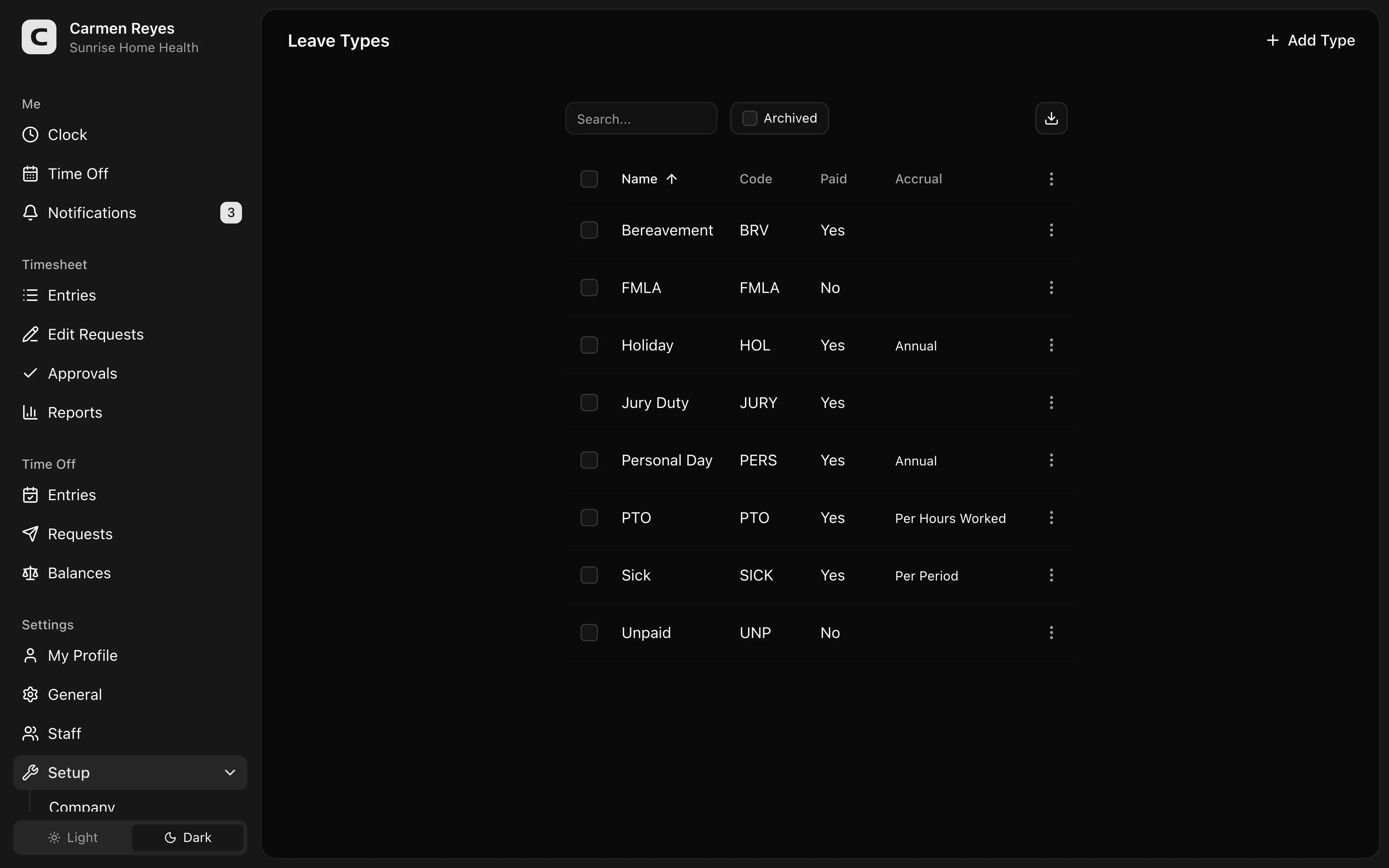Image resolution: width=1389 pixels, height=868 pixels.
Task: Open row actions for FMLA
Action: [x=1051, y=288]
